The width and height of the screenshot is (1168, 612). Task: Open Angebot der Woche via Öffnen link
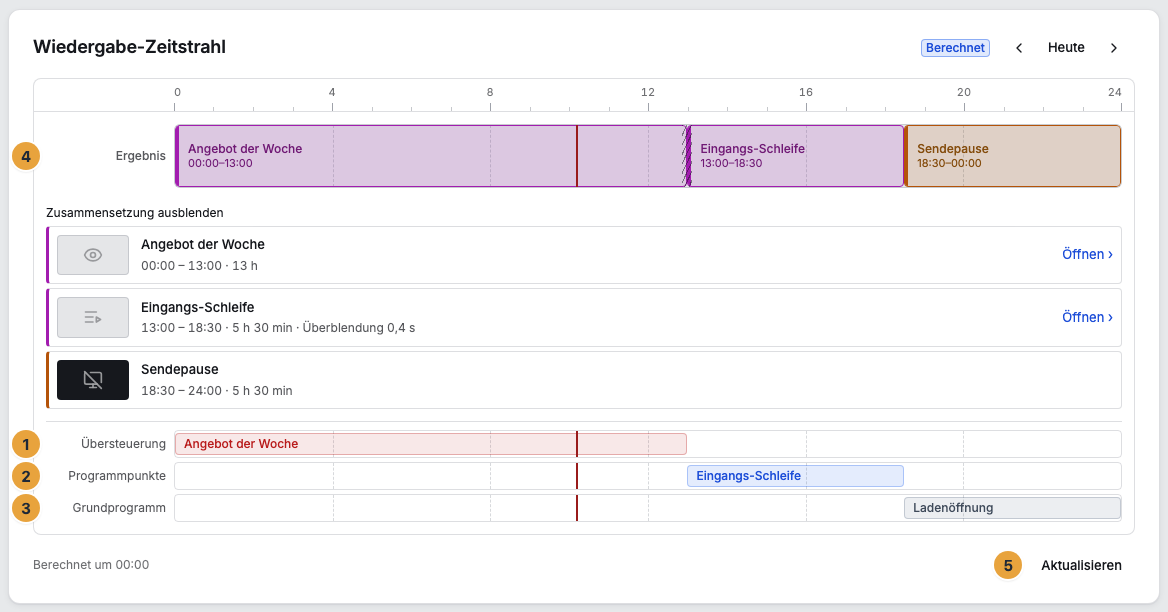pyautogui.click(x=1087, y=255)
